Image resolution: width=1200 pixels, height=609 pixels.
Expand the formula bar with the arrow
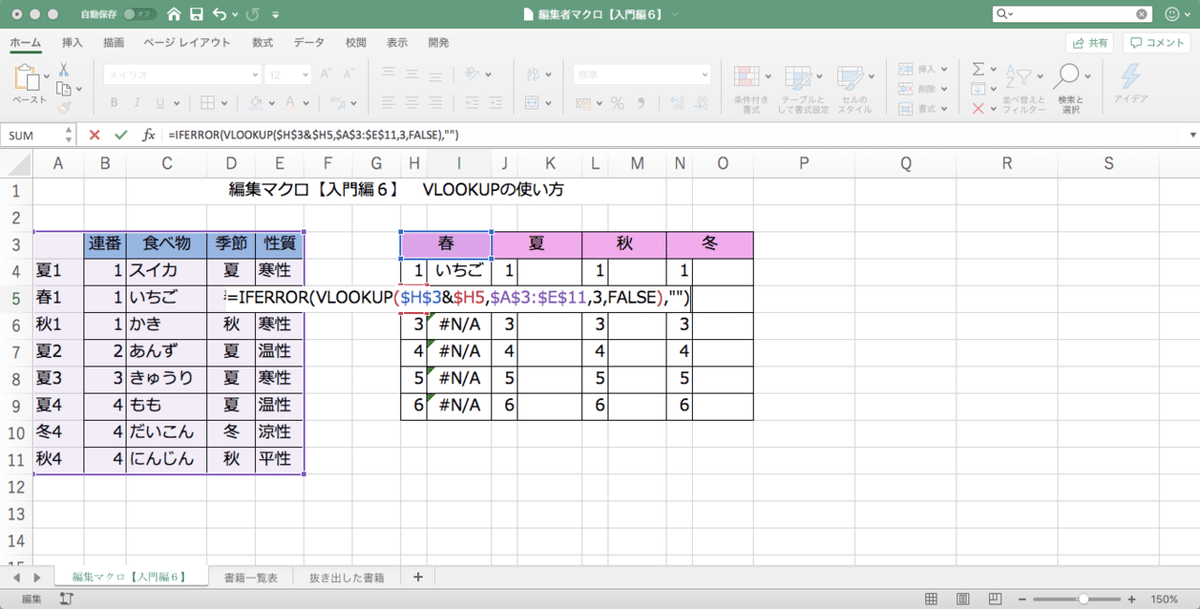pyautogui.click(x=1191, y=134)
